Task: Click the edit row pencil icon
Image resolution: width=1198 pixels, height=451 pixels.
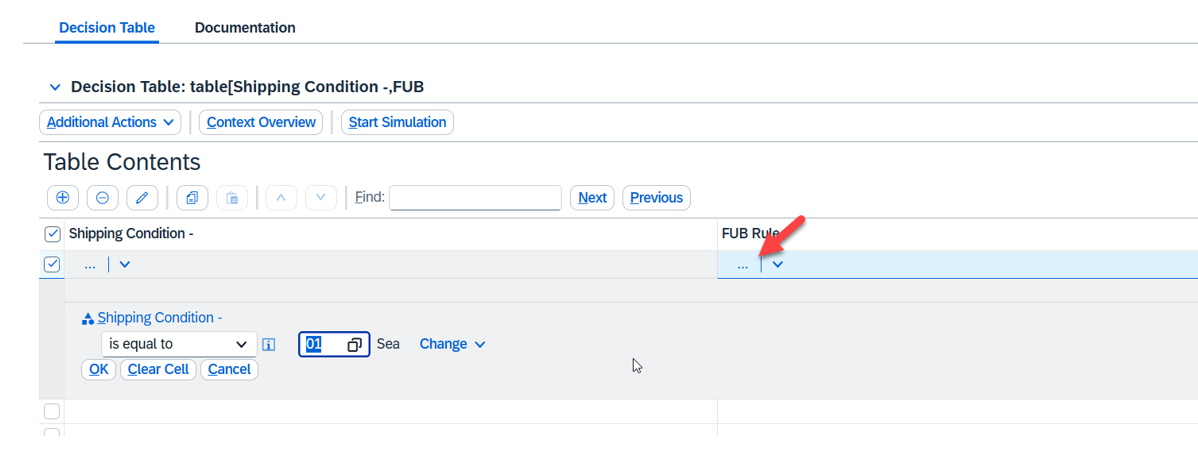Action: click(x=142, y=198)
